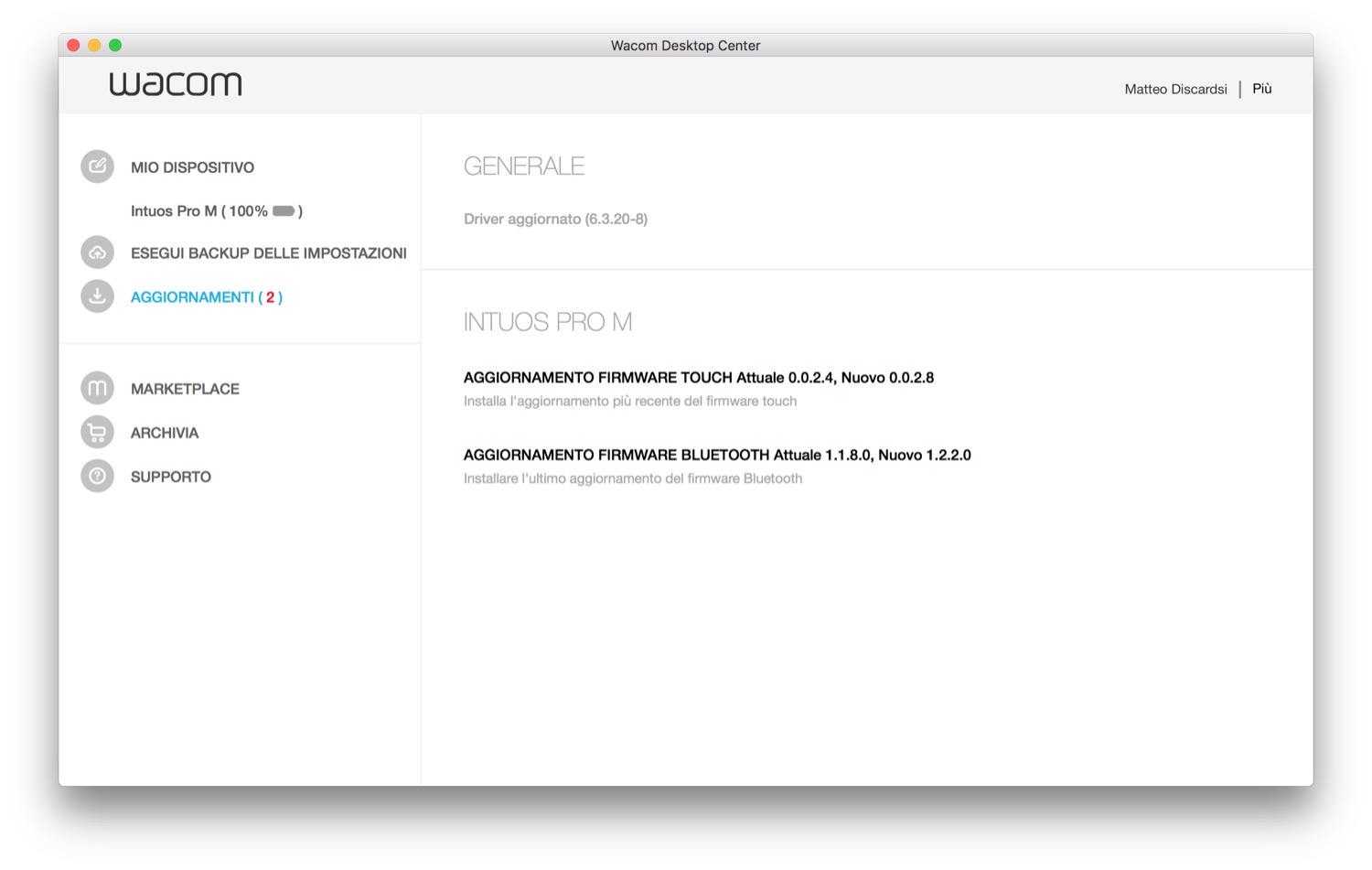The image size is (1372, 870).
Task: Click the INTUOS PRO M heading
Action: (548, 322)
